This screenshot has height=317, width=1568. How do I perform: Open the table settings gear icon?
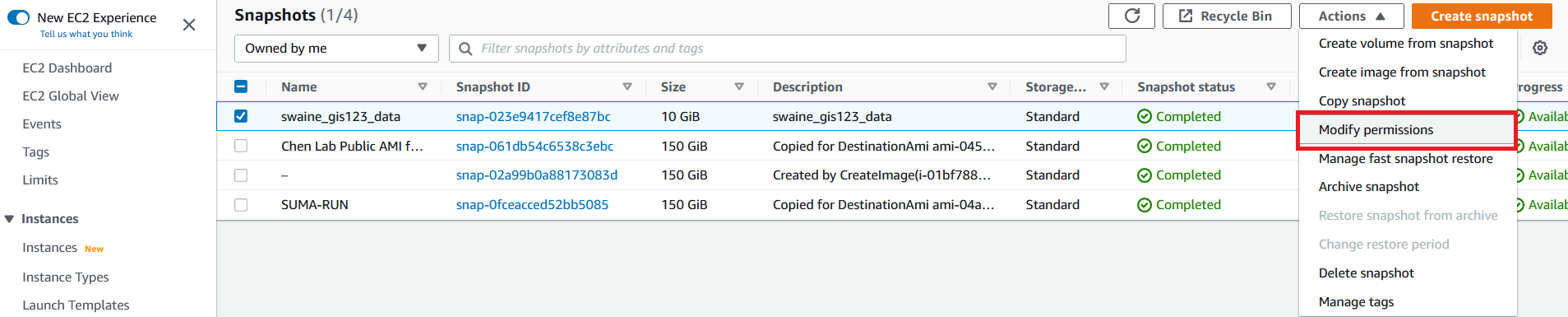pyautogui.click(x=1540, y=48)
